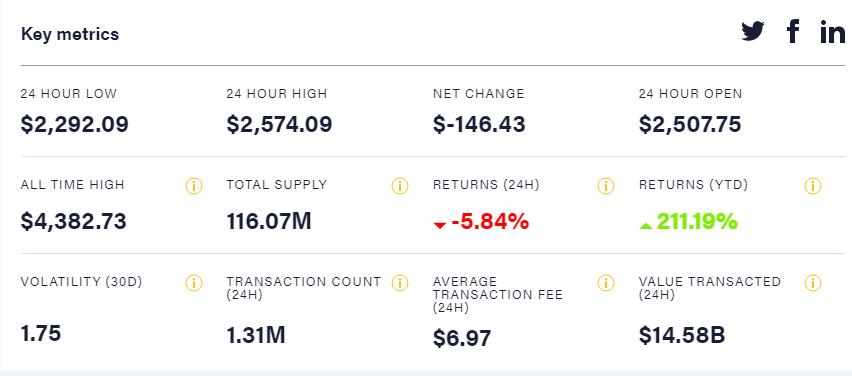Click the green 211.19% YTD returns value
Viewport: 852px width, 376px height.
tap(688, 222)
